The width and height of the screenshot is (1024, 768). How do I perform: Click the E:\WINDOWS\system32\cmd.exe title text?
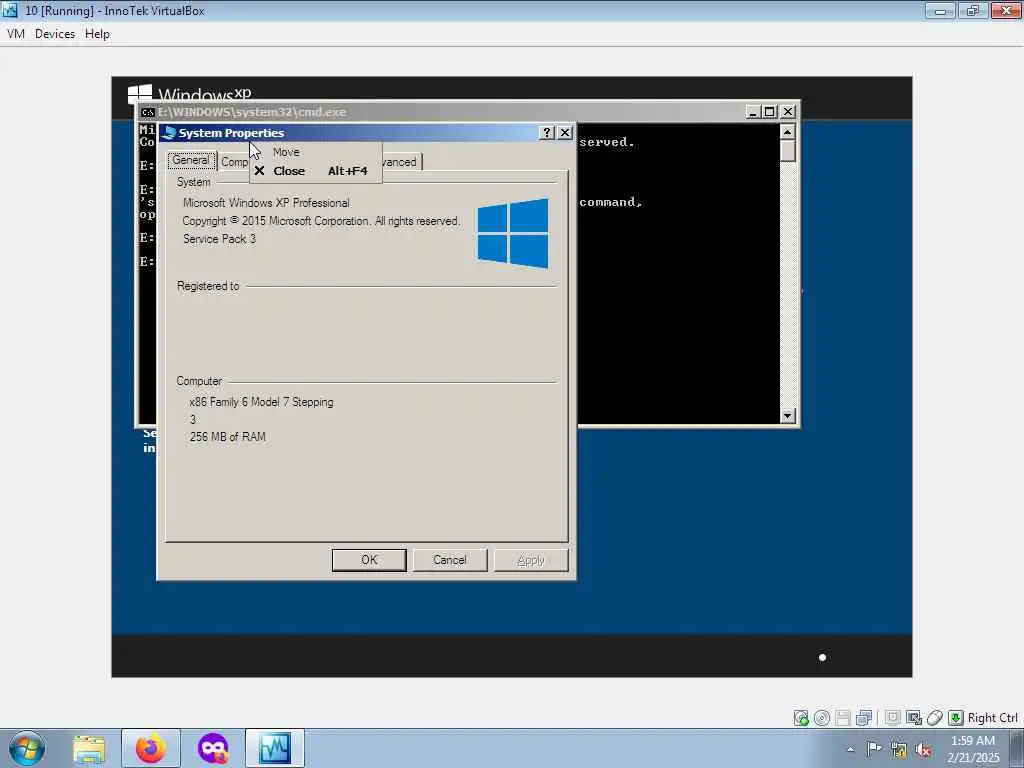click(251, 112)
